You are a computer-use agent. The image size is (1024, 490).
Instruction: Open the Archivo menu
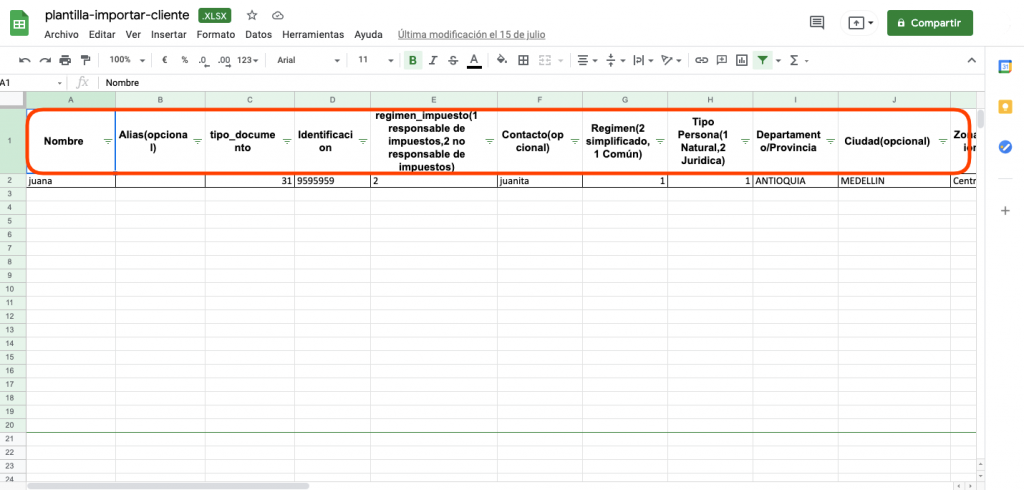[x=61, y=35]
